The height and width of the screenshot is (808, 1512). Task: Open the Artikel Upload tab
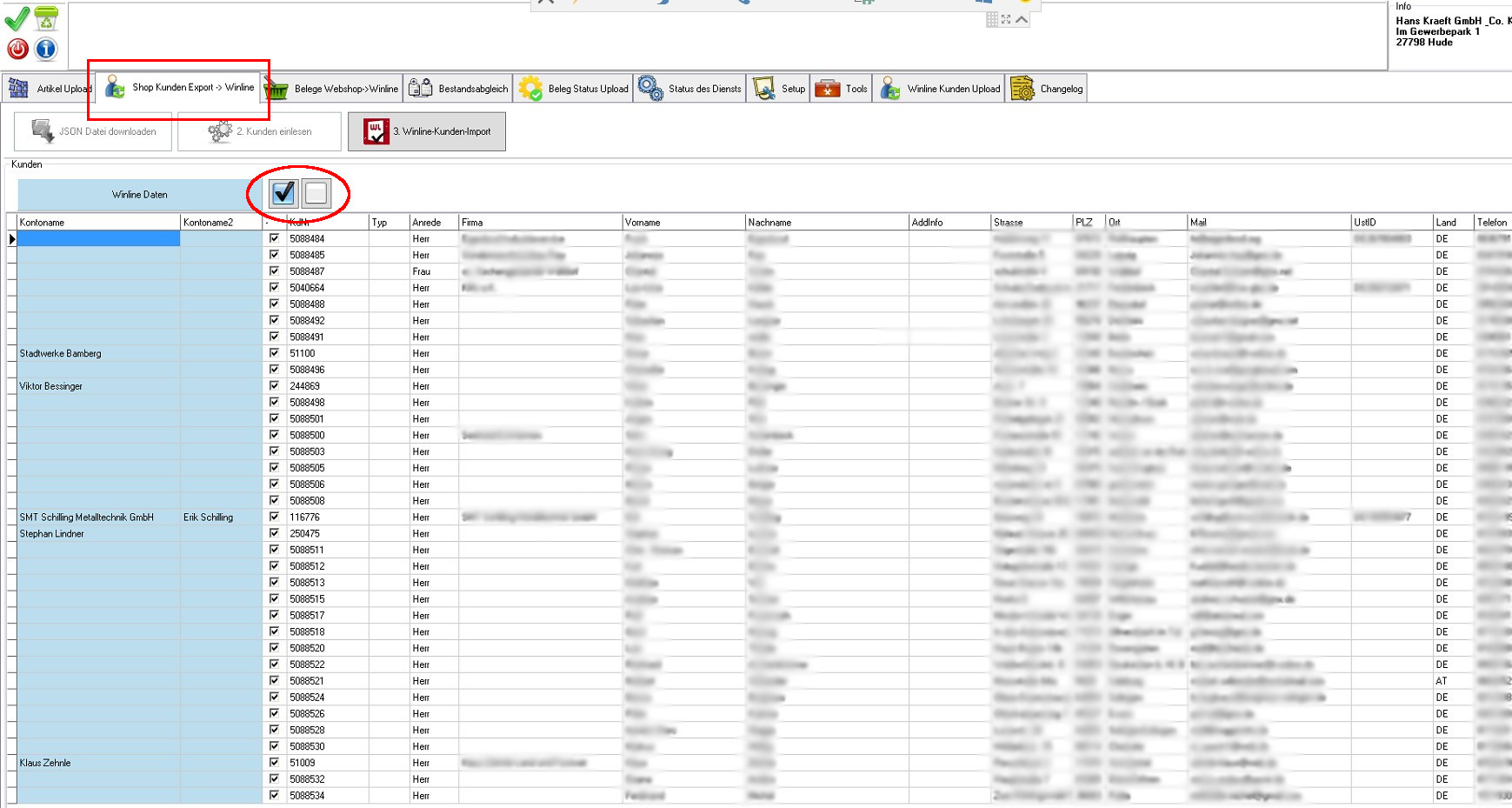coord(49,89)
